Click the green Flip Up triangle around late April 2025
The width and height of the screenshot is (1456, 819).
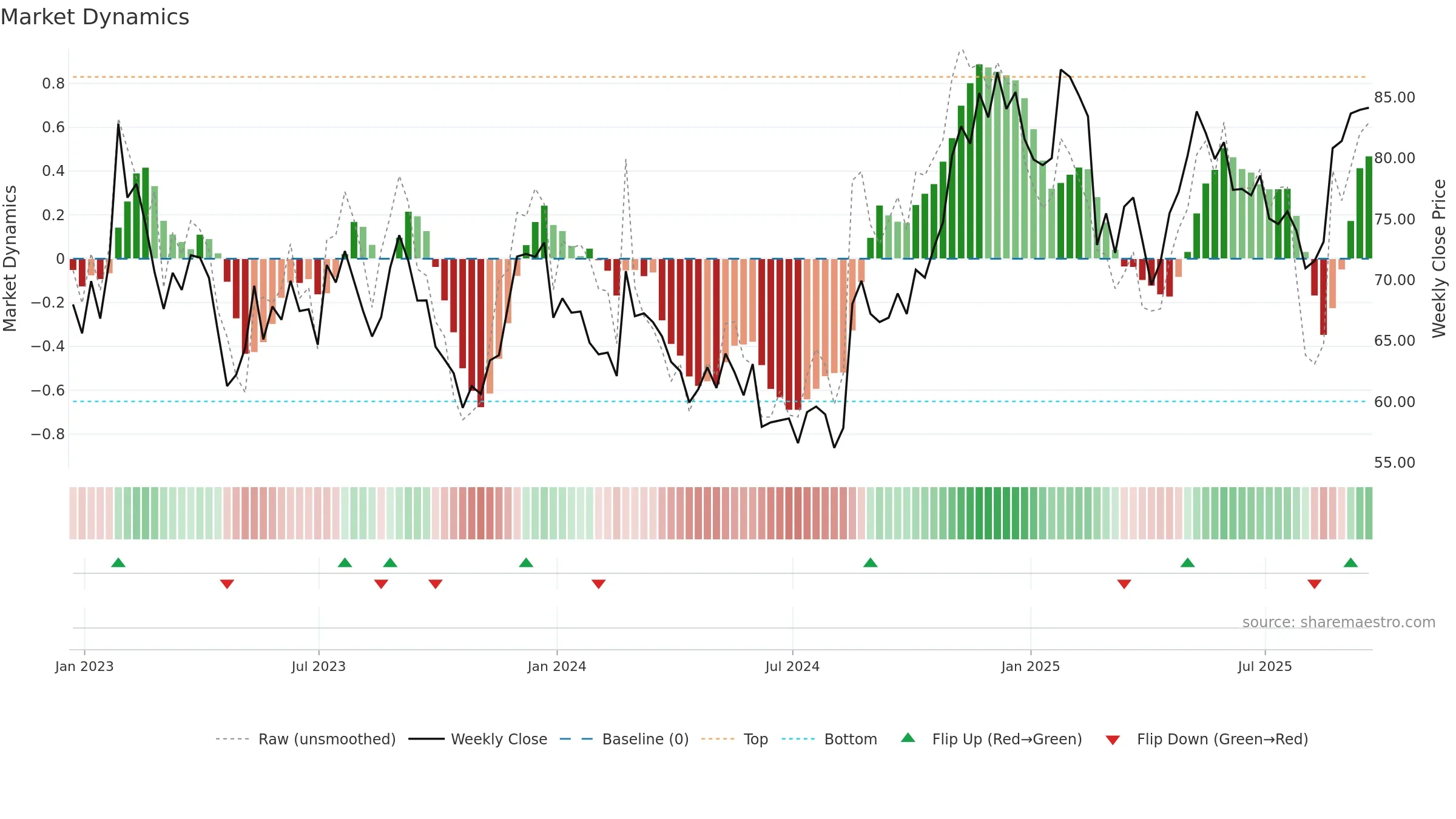click(x=1187, y=562)
